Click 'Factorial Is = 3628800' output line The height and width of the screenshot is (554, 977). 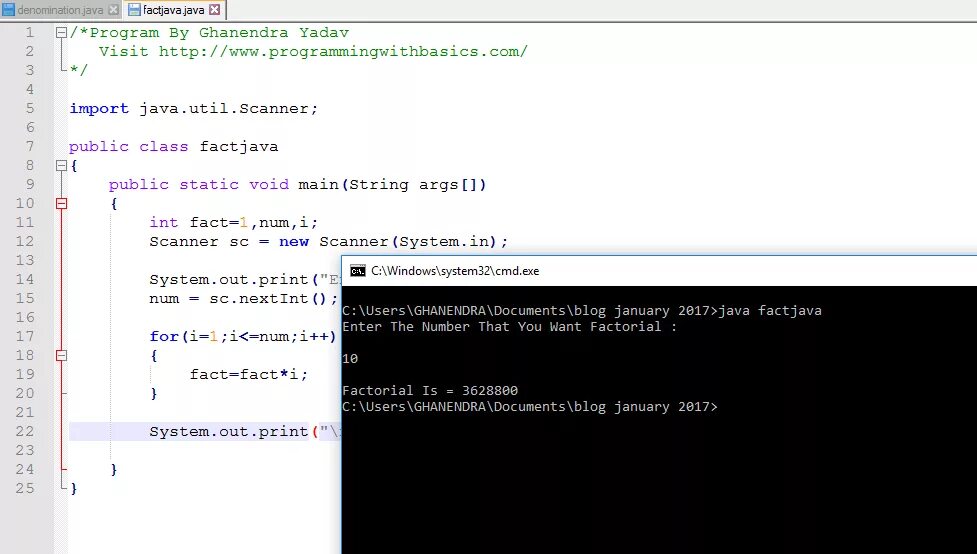pyautogui.click(x=430, y=391)
